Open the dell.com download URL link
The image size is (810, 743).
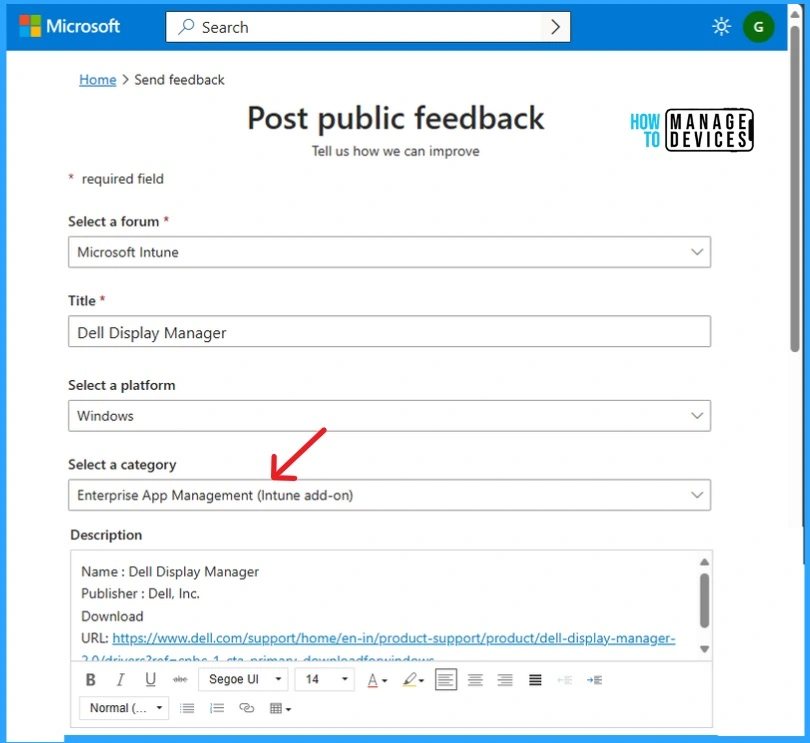393,639
